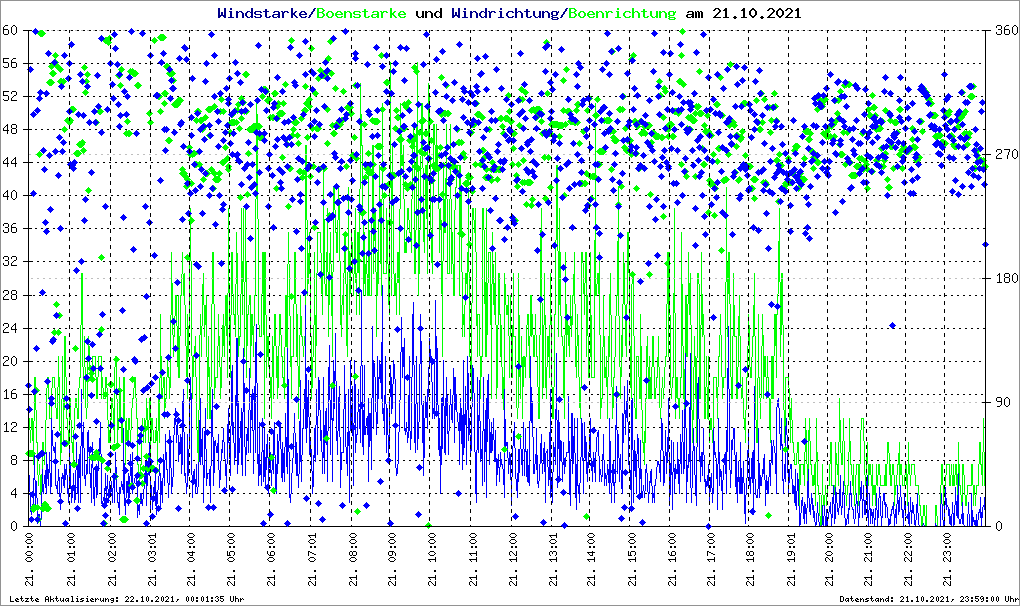
Task: Click the '360' label on the direction axis
Action: click(x=1006, y=30)
